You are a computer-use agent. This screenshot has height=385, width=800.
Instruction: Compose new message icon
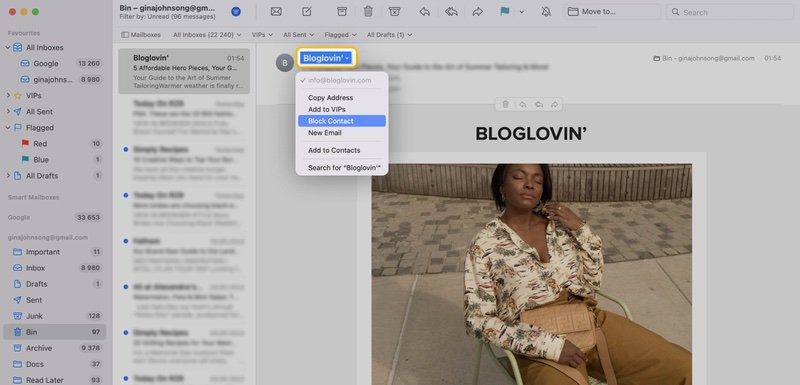point(307,11)
